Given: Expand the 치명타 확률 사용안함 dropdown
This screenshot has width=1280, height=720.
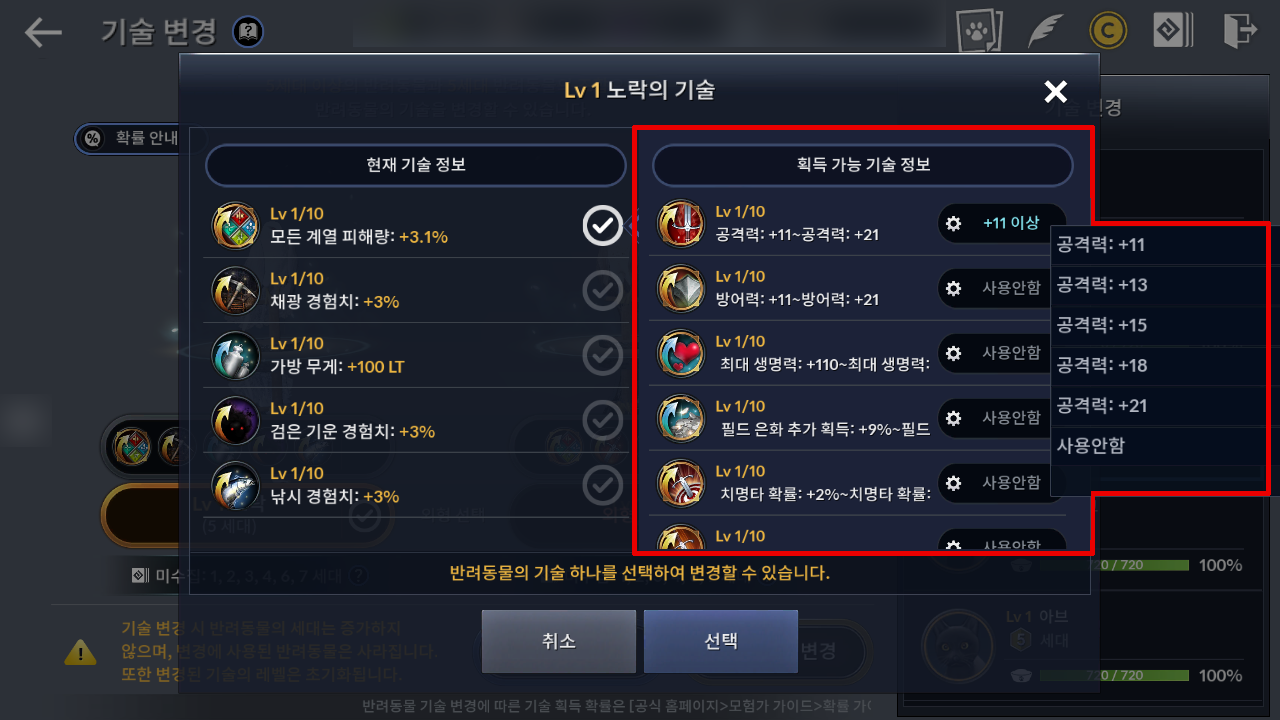Looking at the screenshot, I should pos(1002,483).
